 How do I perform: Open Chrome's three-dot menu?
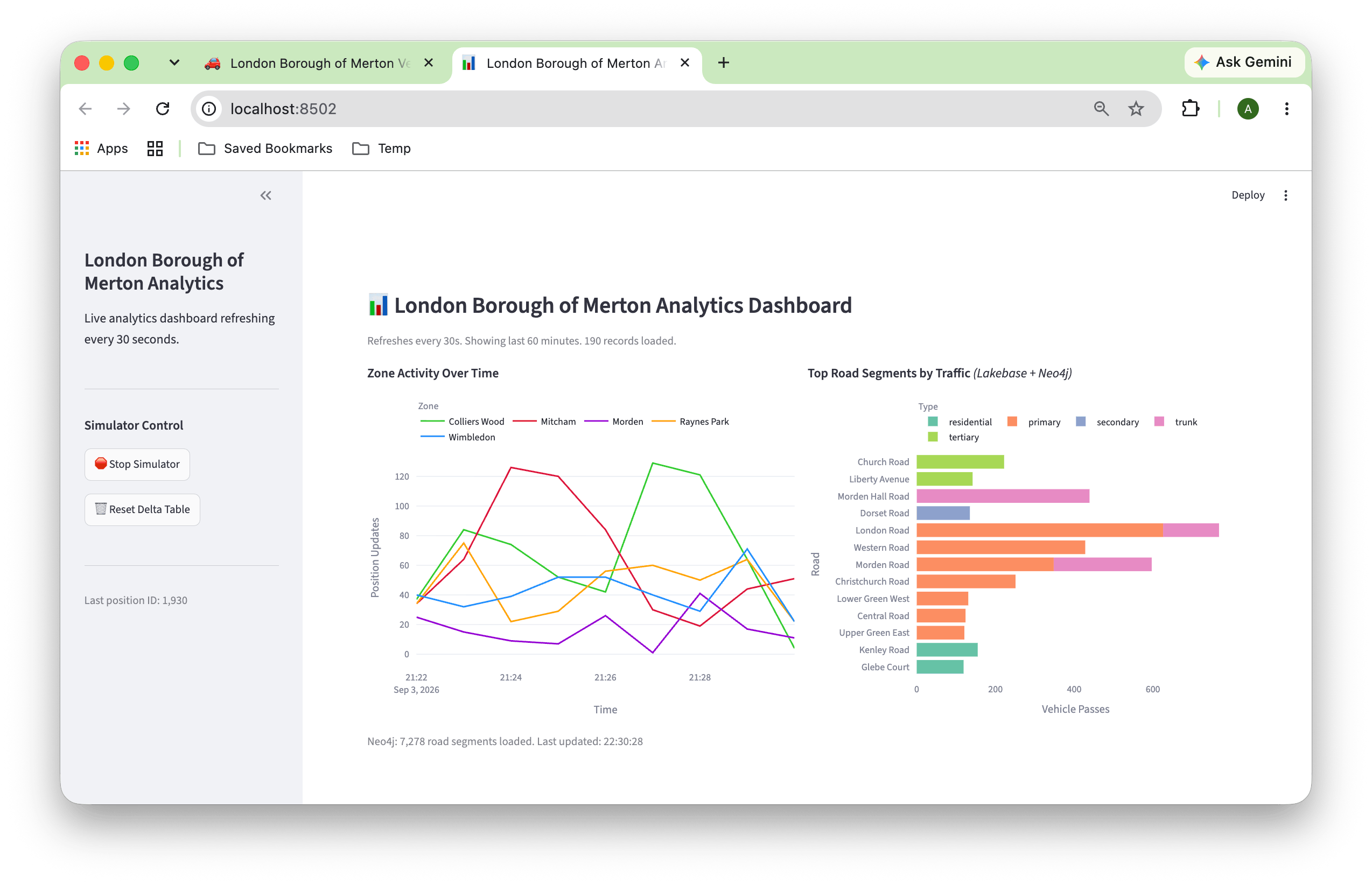tap(1286, 109)
